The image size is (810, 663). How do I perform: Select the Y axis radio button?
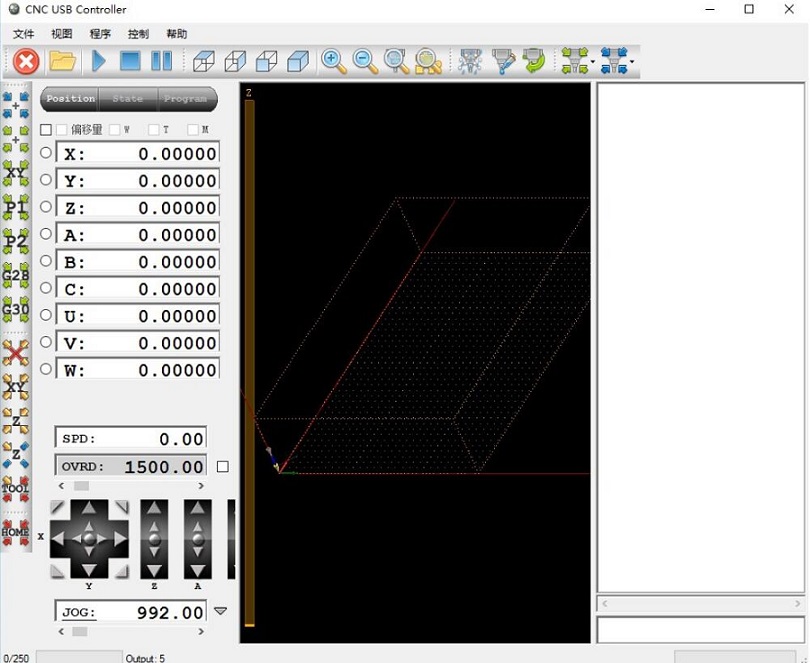46,179
